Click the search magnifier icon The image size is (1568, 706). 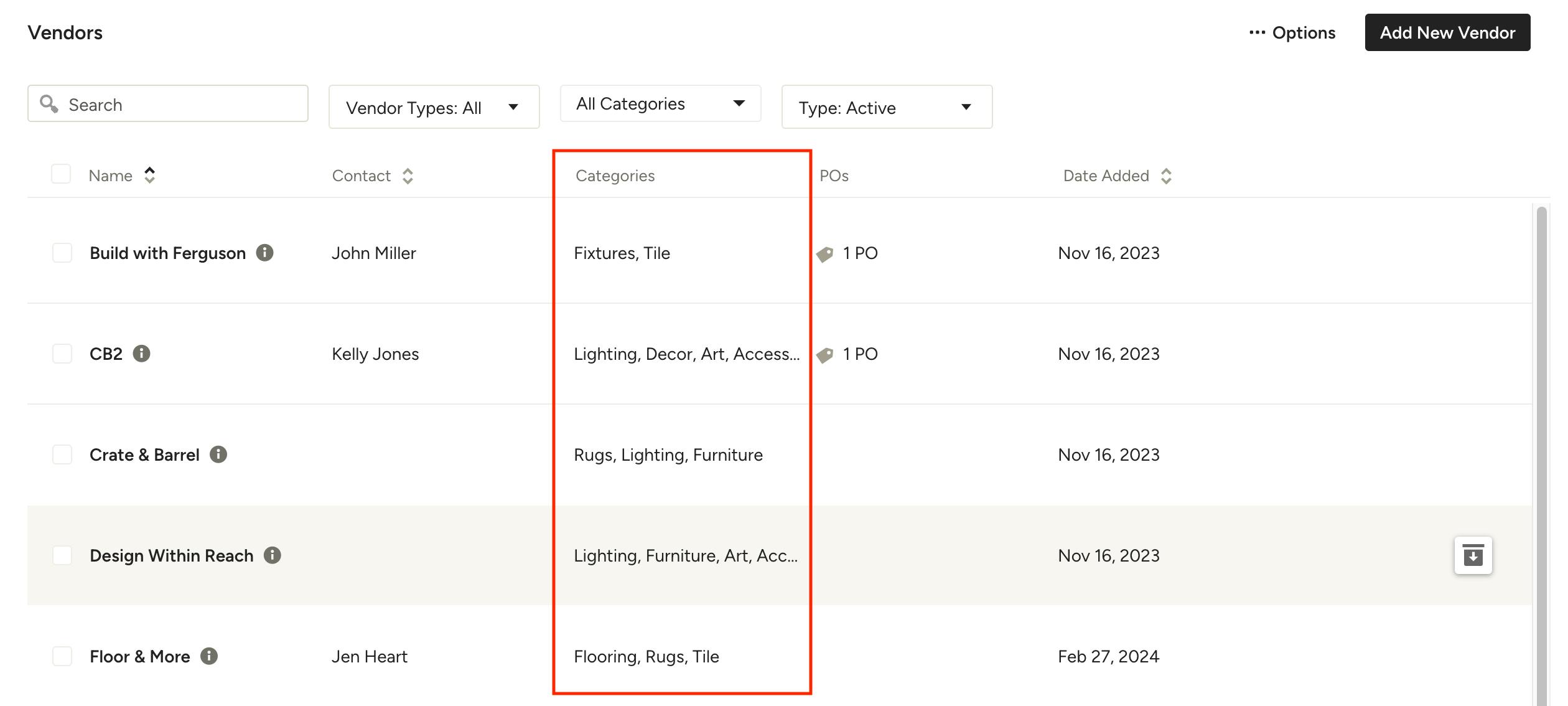[x=49, y=103]
